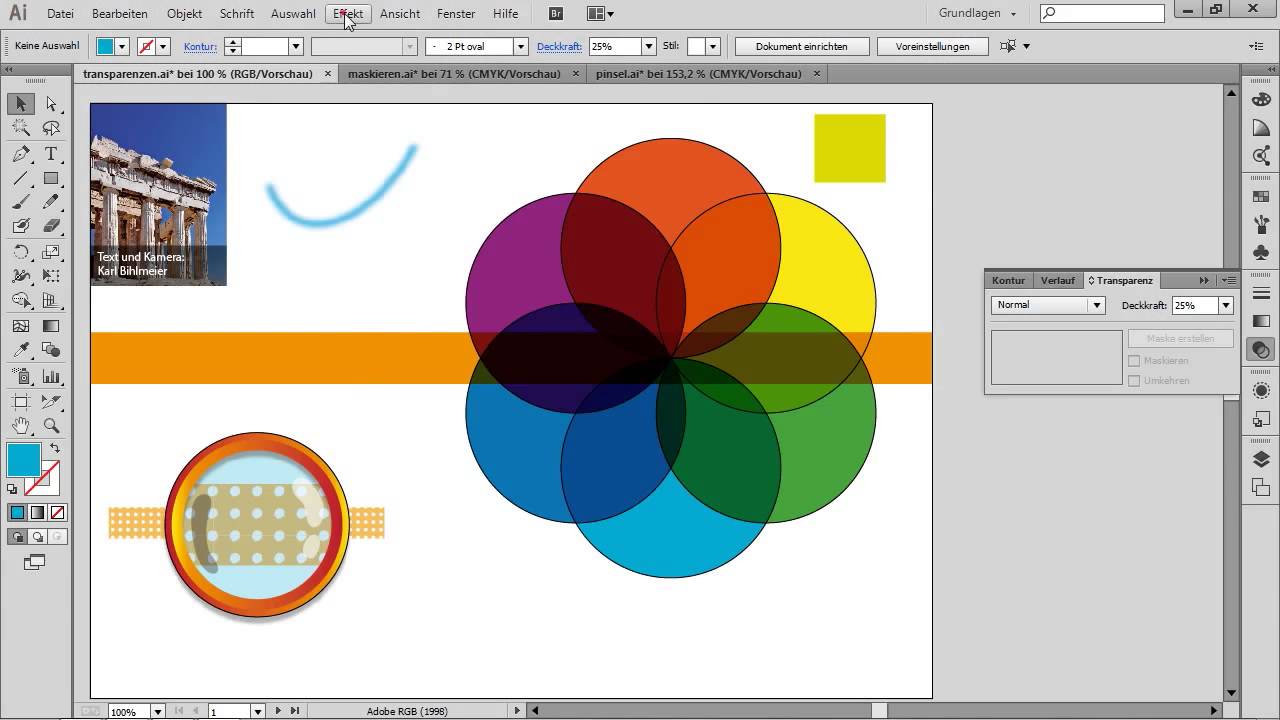Image resolution: width=1280 pixels, height=720 pixels.
Task: Open the Objekt menu
Action: click(x=184, y=14)
